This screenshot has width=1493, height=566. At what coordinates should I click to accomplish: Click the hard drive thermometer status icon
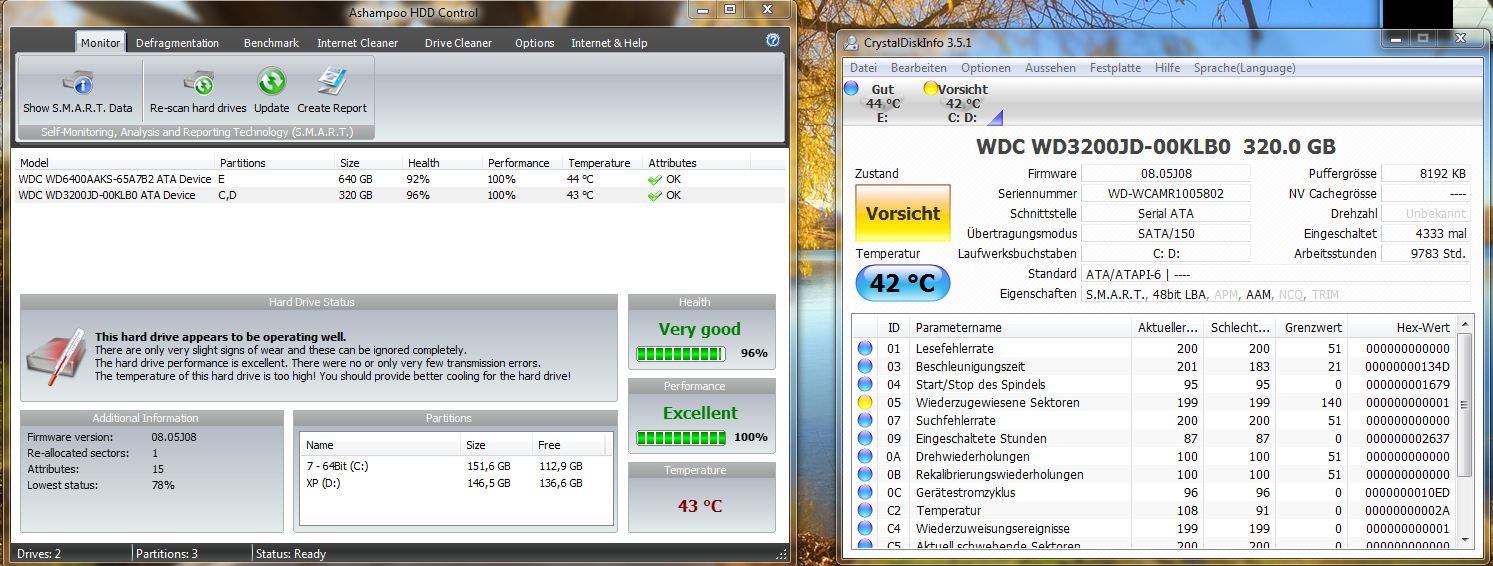55,357
